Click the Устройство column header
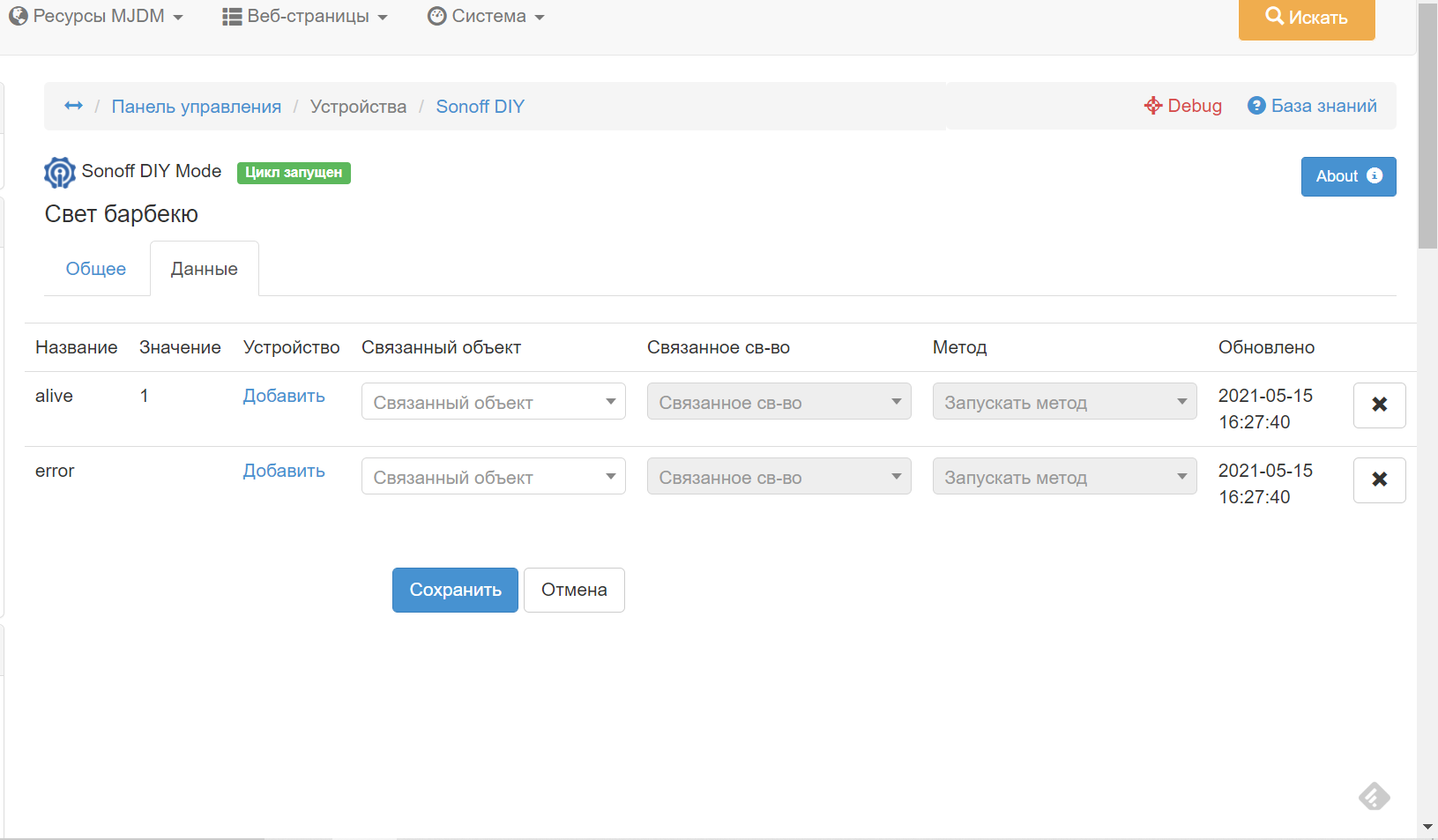The width and height of the screenshot is (1438, 840). click(x=292, y=347)
